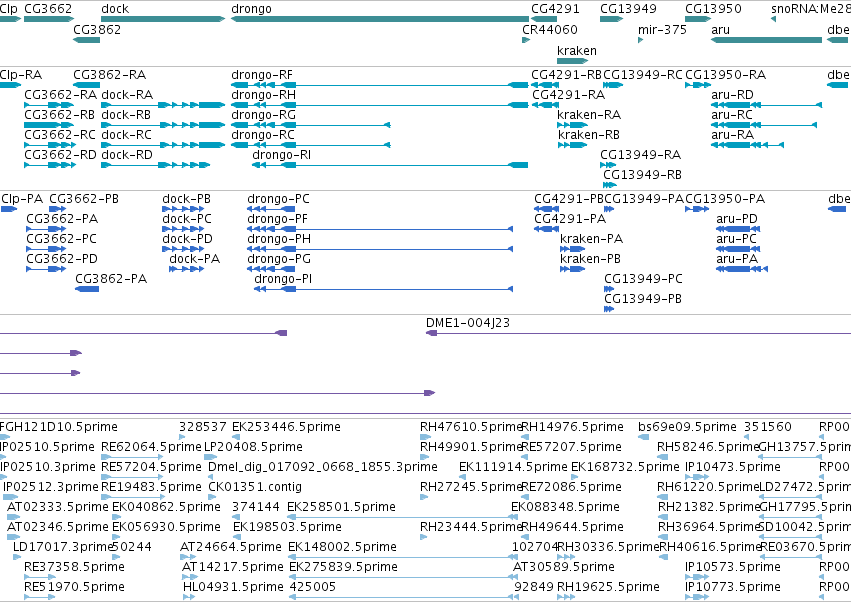This screenshot has height=602, width=851.
Task: Select the kraken-PA protein label
Action: pyautogui.click(x=591, y=239)
